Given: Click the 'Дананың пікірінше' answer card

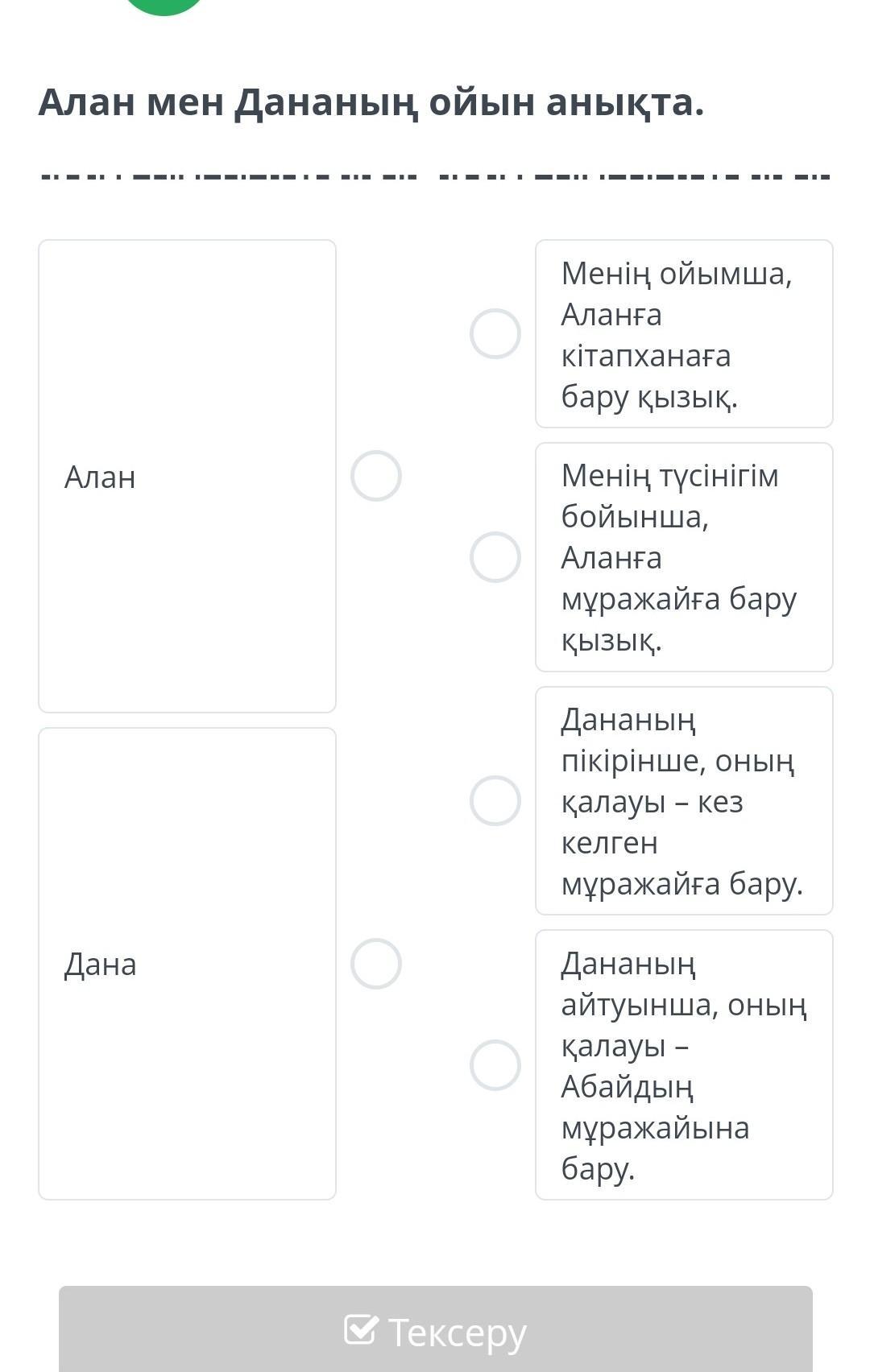Looking at the screenshot, I should [x=684, y=801].
